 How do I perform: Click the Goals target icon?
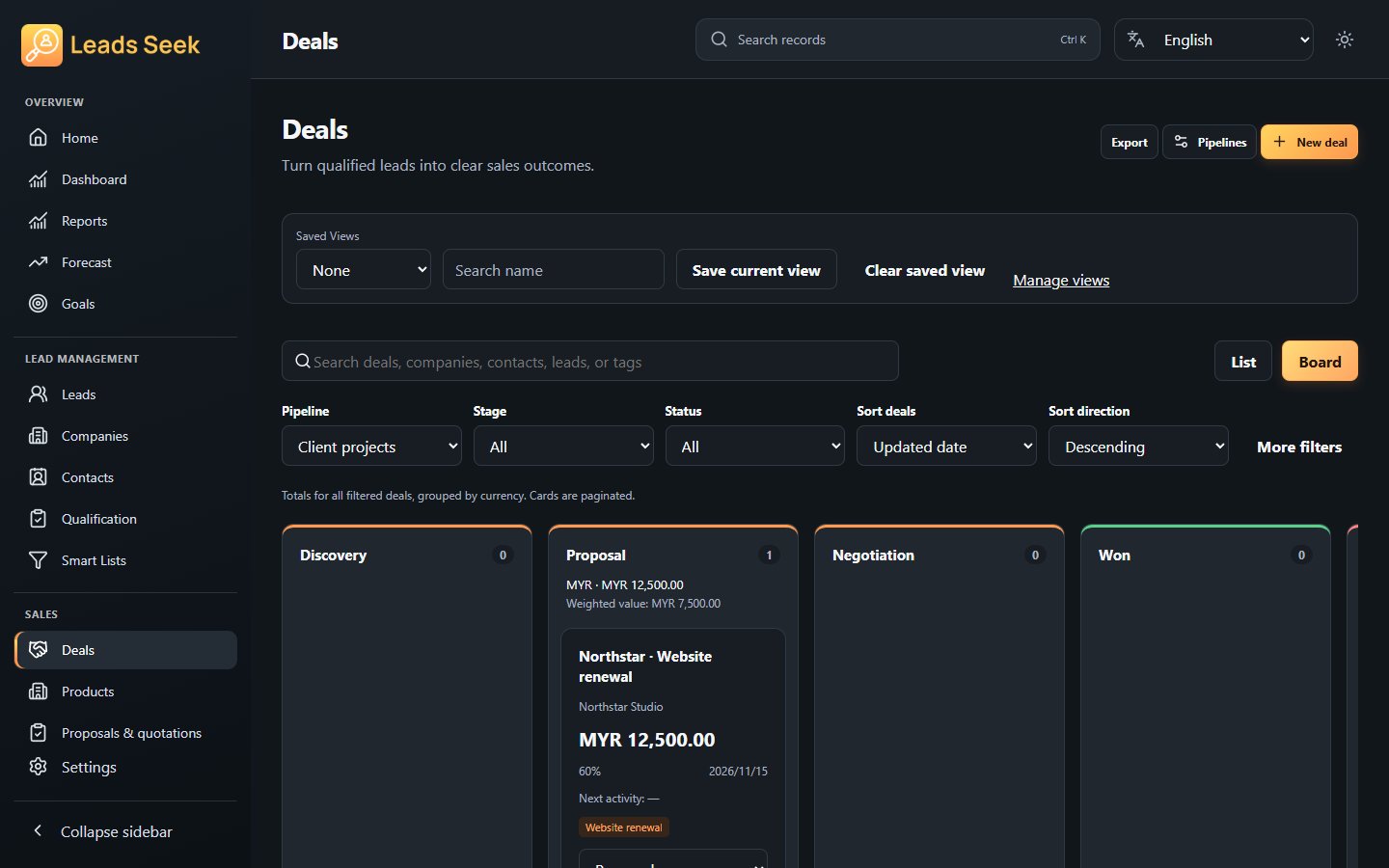coord(38,304)
